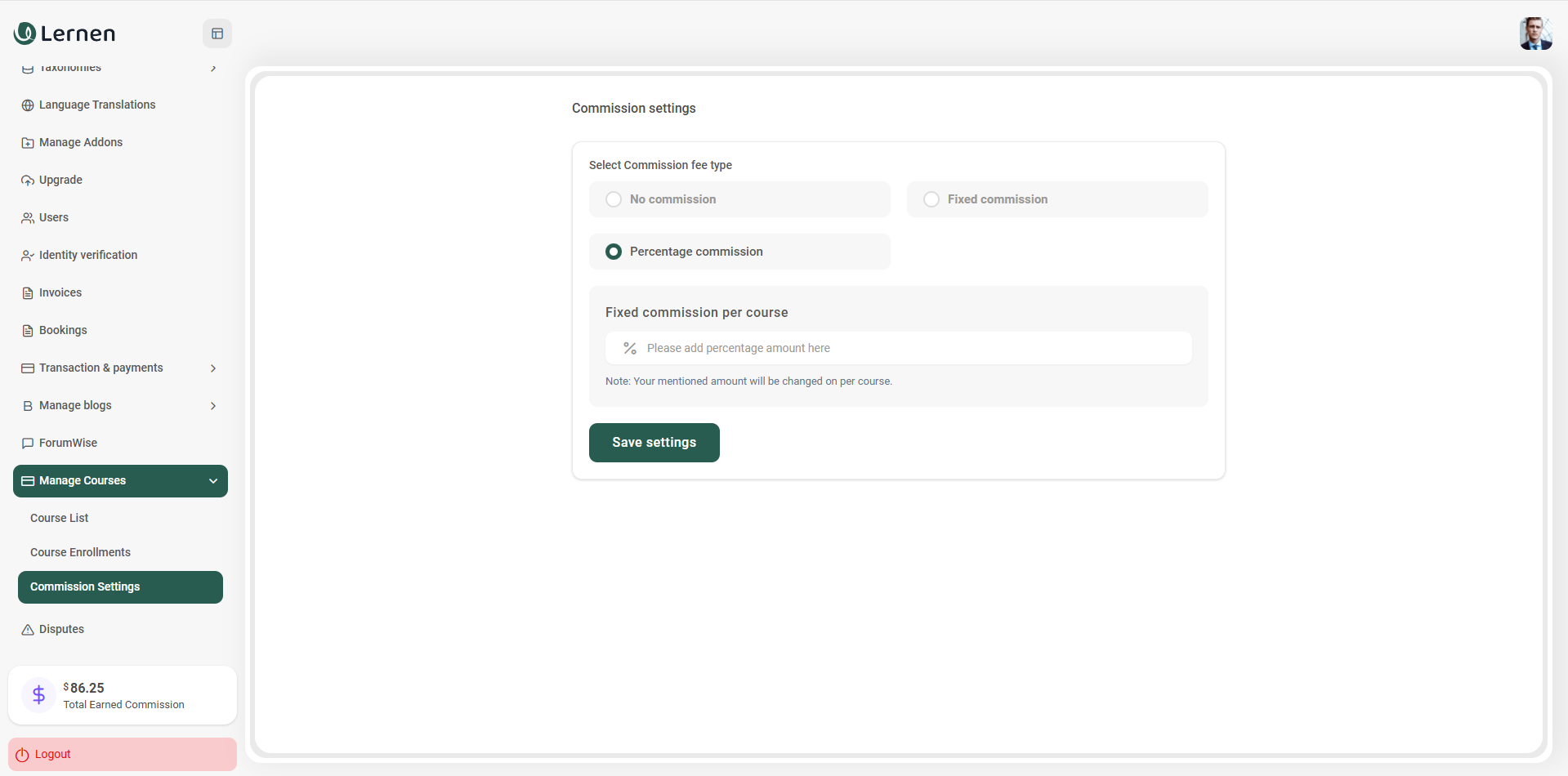Click the Identity verification icon
1568x776 pixels.
[x=28, y=256]
